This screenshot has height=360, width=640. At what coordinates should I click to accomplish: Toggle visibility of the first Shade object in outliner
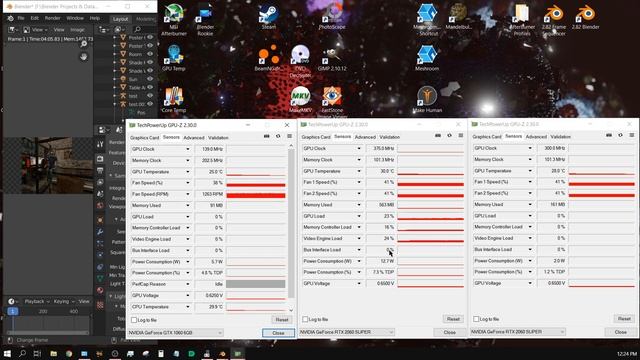[x=150, y=62]
